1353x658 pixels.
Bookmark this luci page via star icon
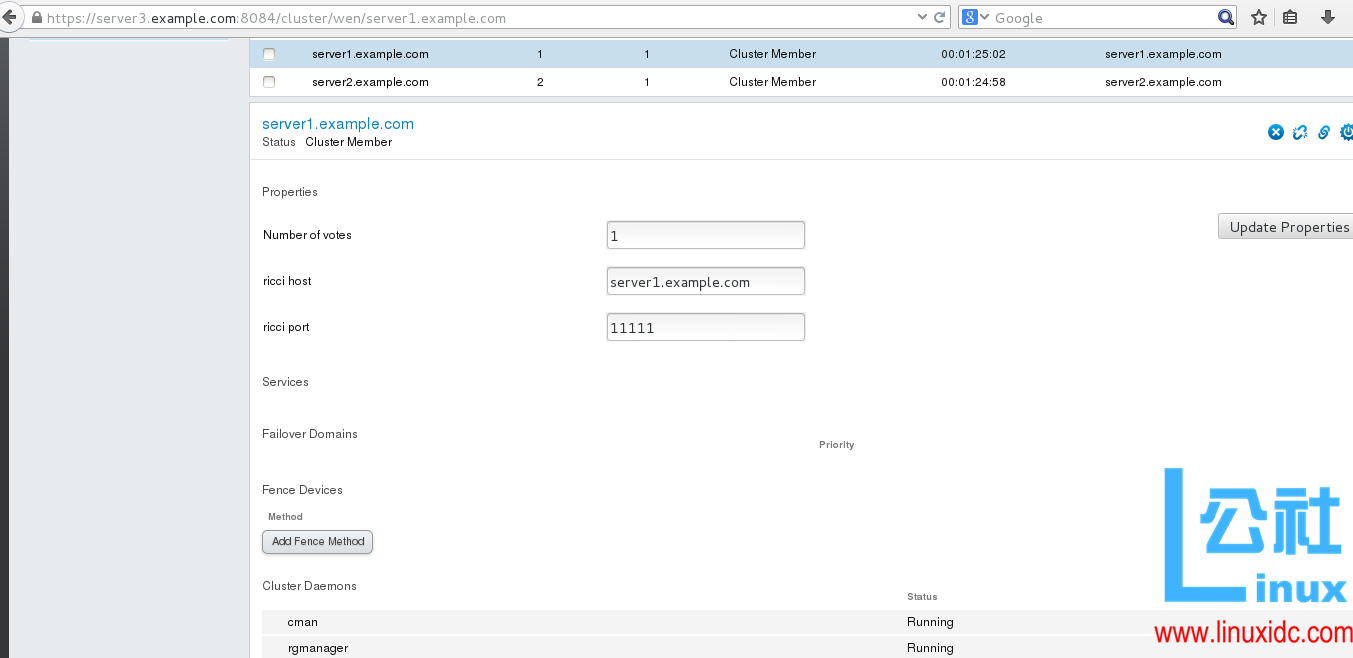point(1258,17)
